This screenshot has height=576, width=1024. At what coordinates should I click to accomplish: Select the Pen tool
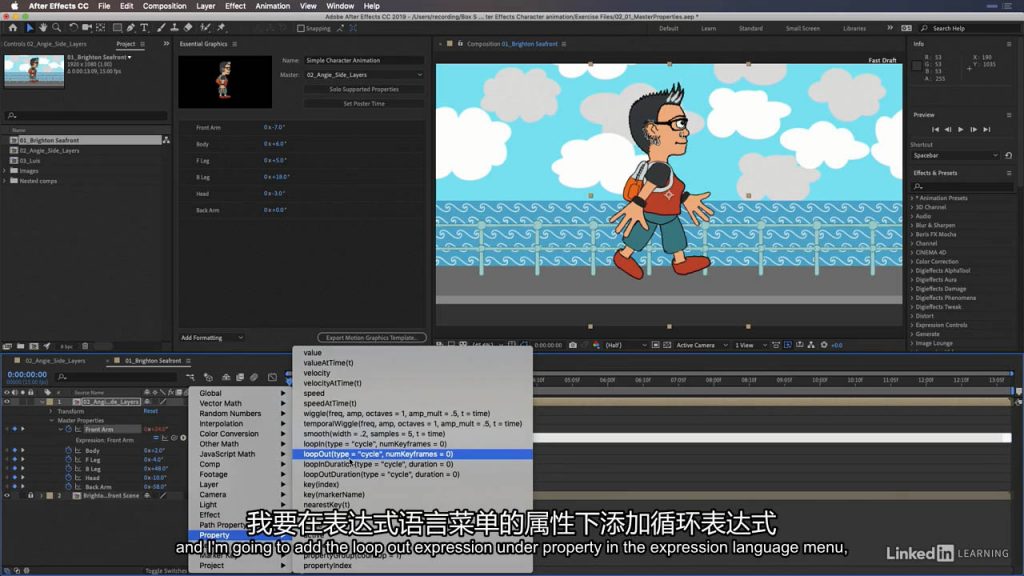pyautogui.click(x=131, y=28)
